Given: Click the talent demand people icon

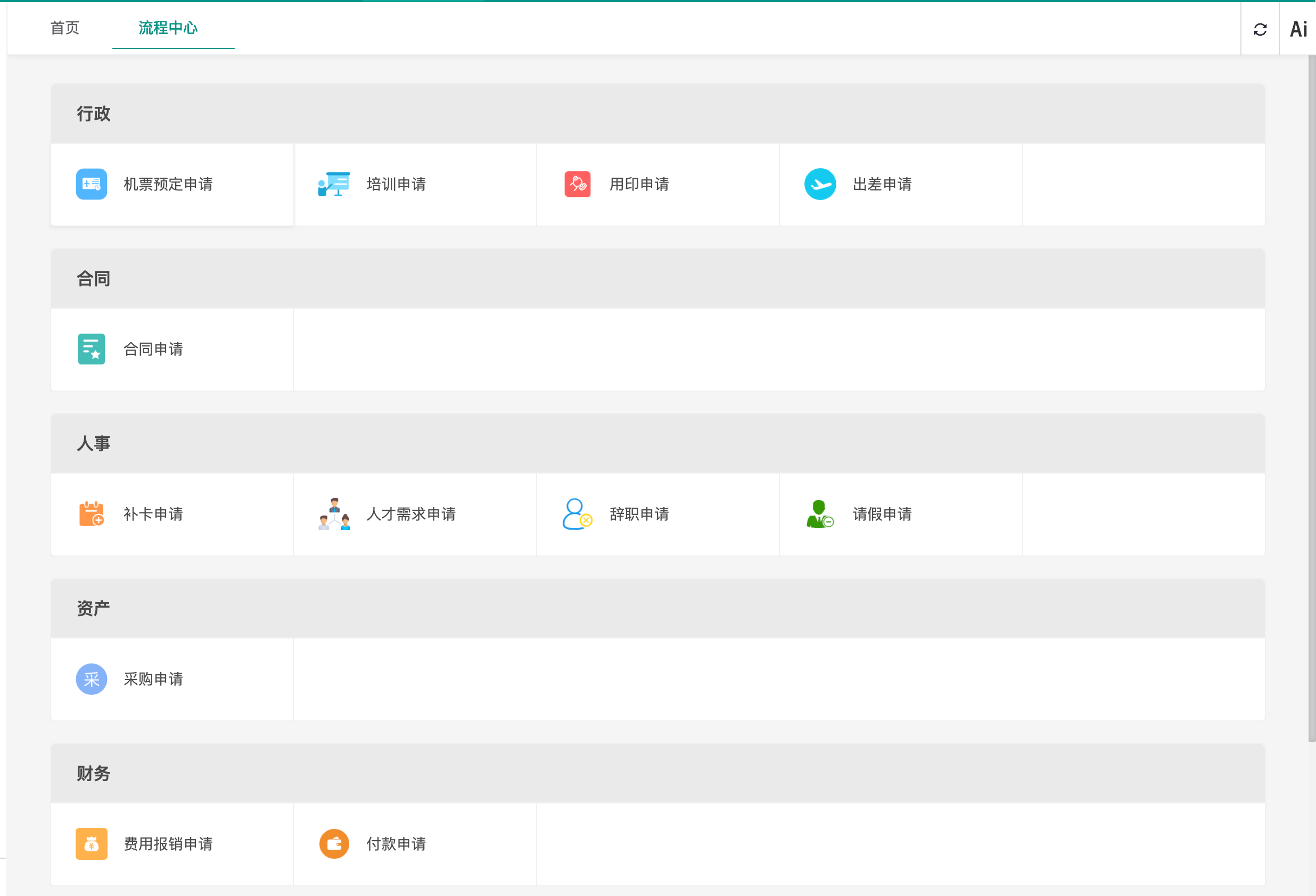Looking at the screenshot, I should click(334, 513).
